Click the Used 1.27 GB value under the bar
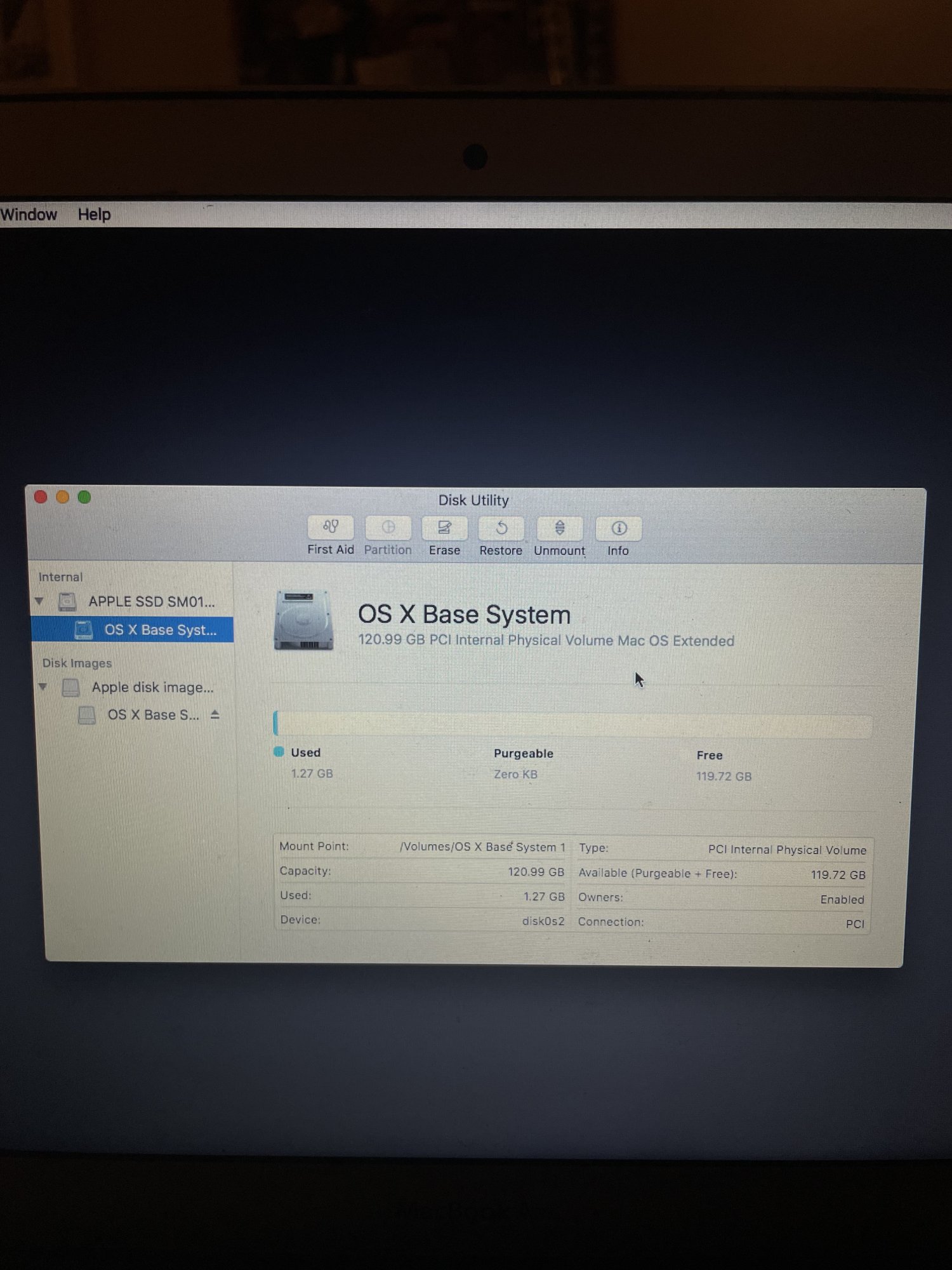Viewport: 952px width, 1270px height. coord(312,773)
